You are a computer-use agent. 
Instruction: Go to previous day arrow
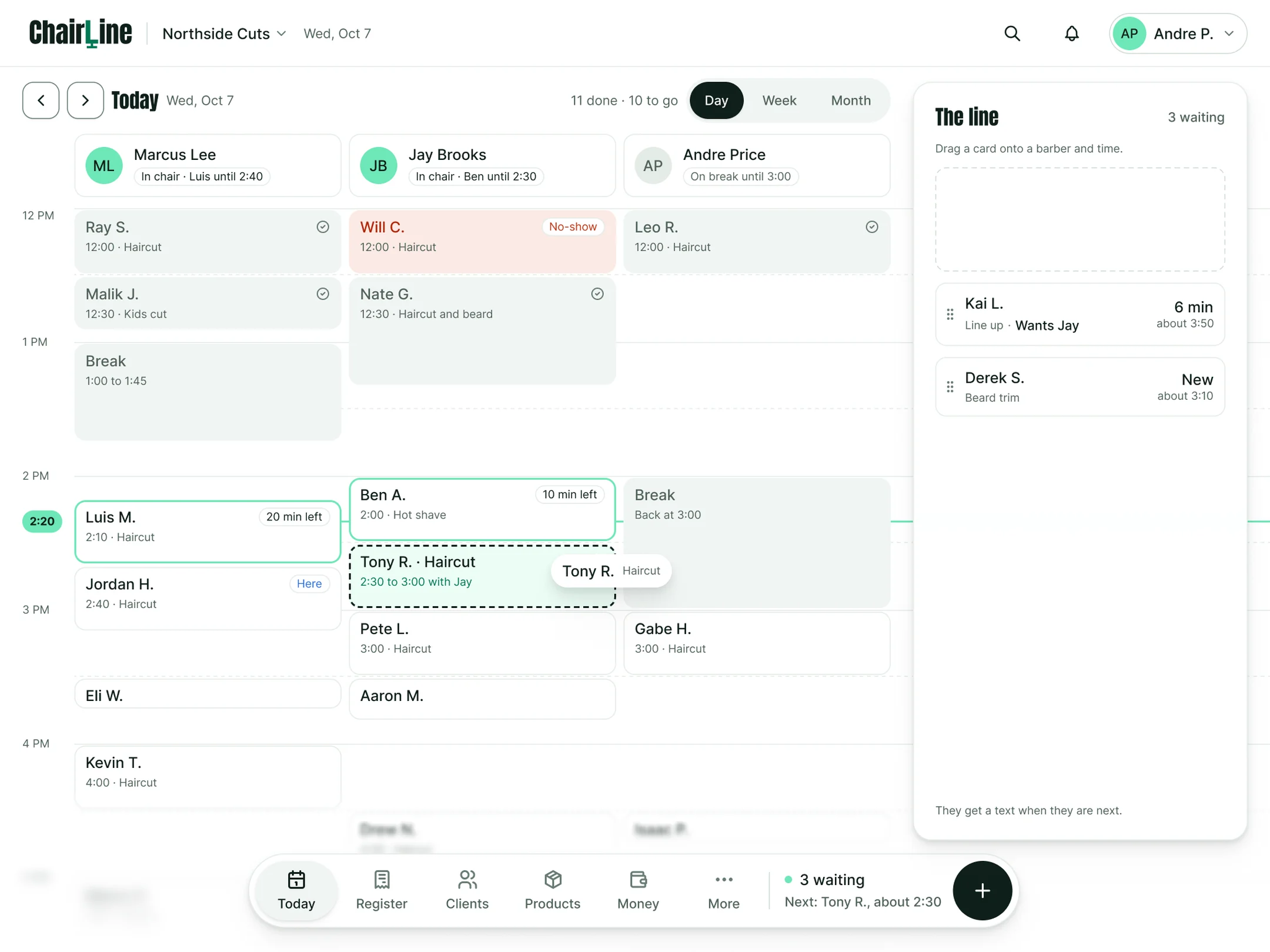(x=41, y=101)
